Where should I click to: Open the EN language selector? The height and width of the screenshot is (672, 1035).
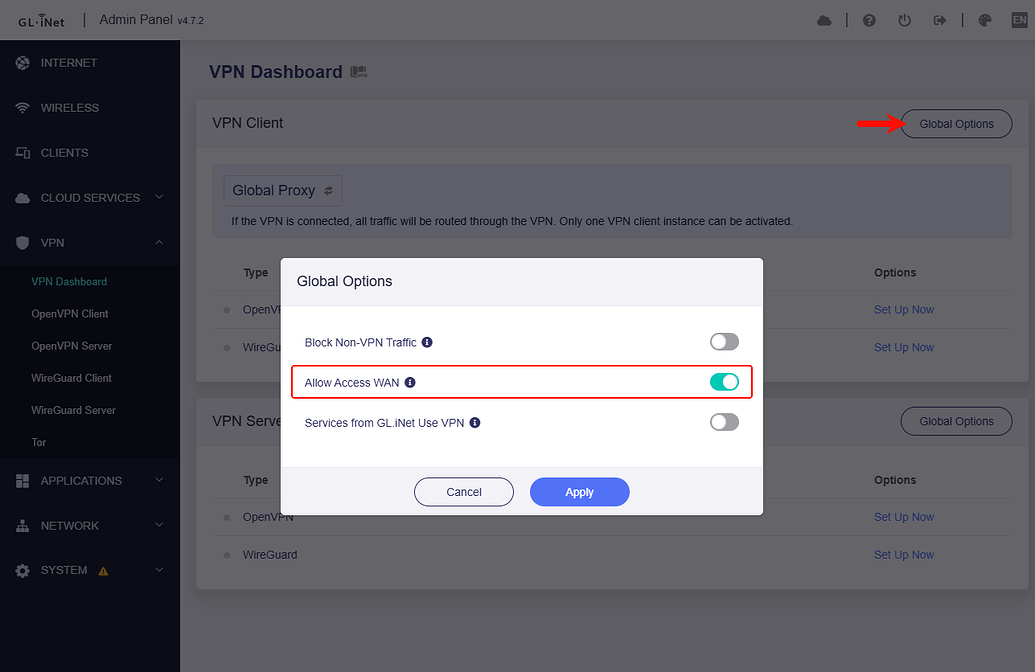click(x=1019, y=19)
